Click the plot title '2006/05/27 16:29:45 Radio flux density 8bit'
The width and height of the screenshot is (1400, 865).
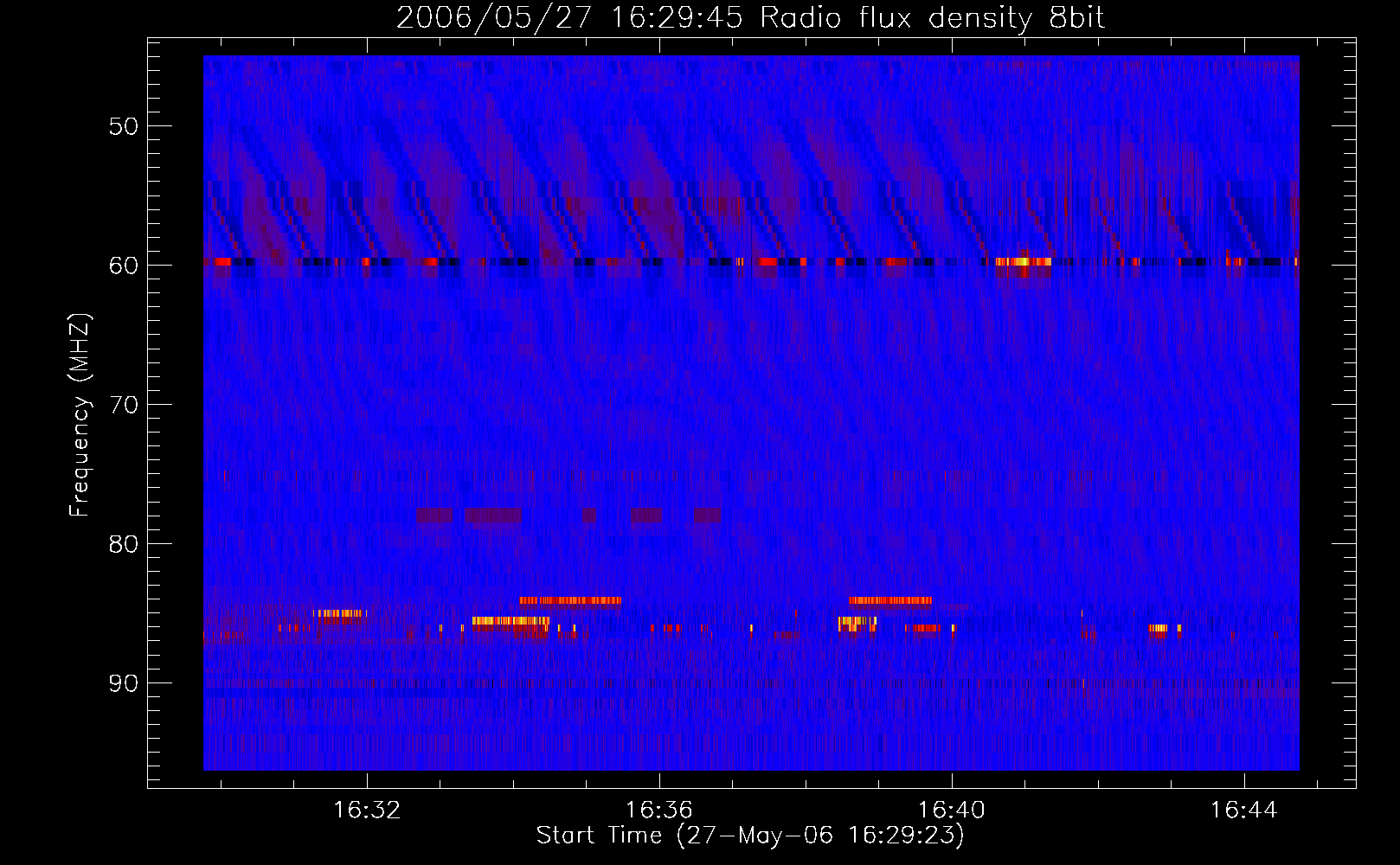point(751,18)
